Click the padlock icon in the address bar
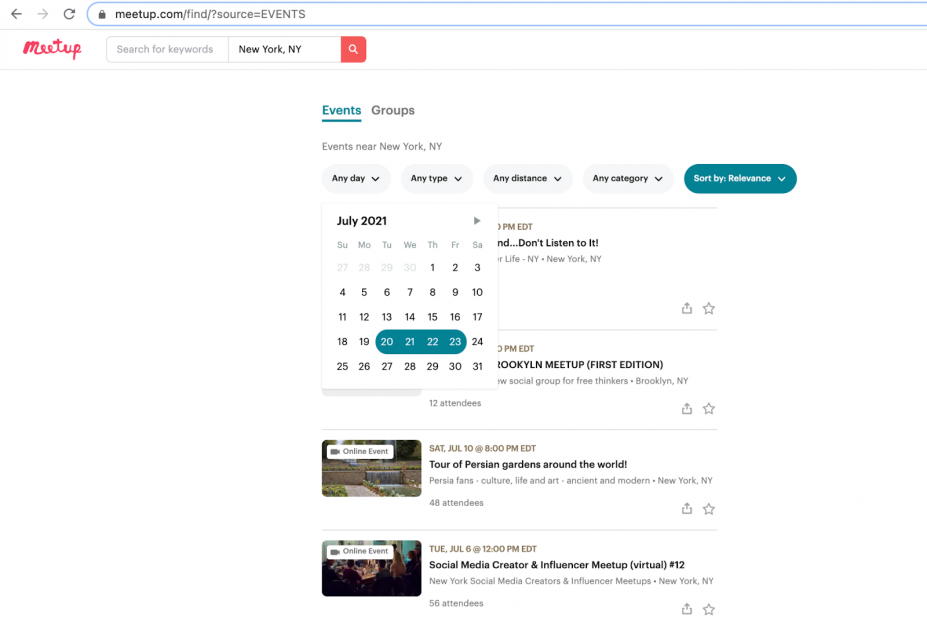927x630 pixels. (103, 14)
